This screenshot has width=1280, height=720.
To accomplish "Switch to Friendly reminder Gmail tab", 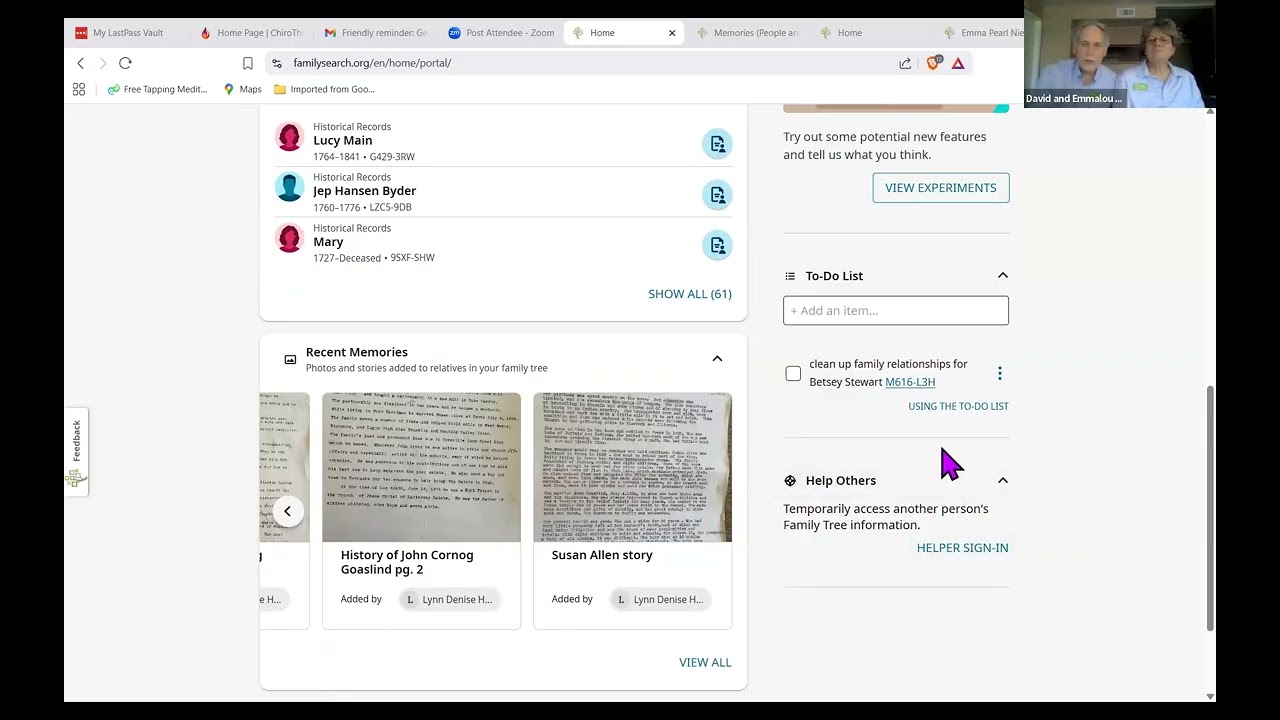I will tap(376, 33).
